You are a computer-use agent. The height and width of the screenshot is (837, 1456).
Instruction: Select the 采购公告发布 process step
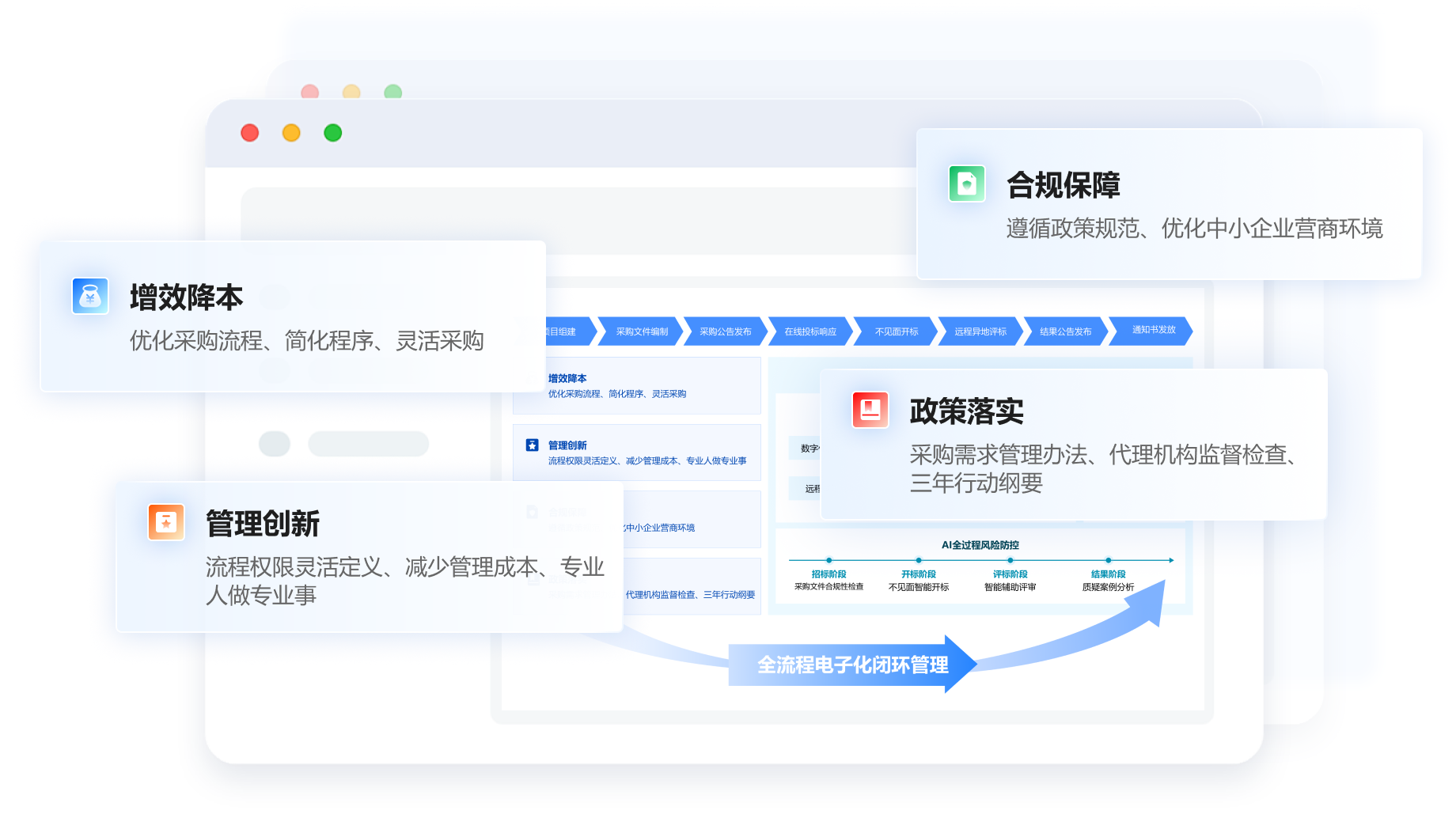(x=726, y=331)
